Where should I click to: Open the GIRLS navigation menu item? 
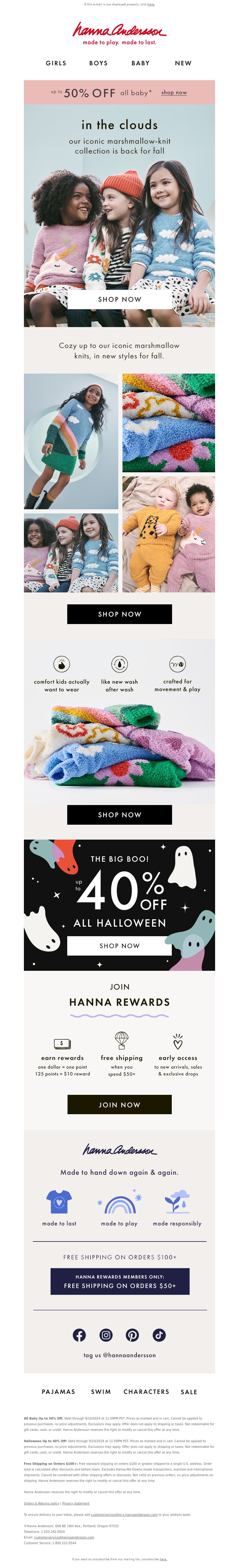(x=56, y=63)
